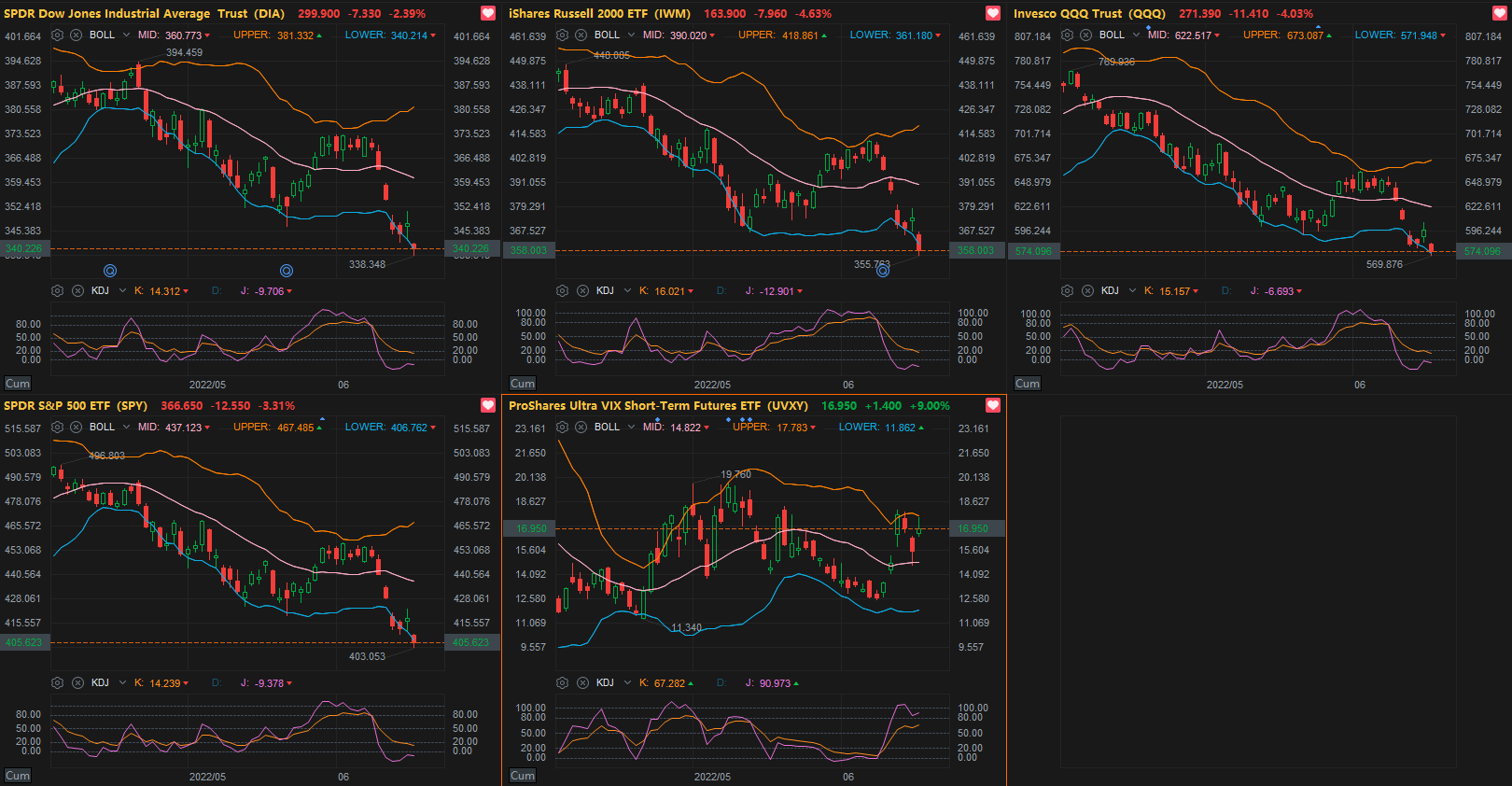Click the Cum button on UVXY chart
Image resolution: width=1512 pixels, height=786 pixels.
[x=523, y=776]
